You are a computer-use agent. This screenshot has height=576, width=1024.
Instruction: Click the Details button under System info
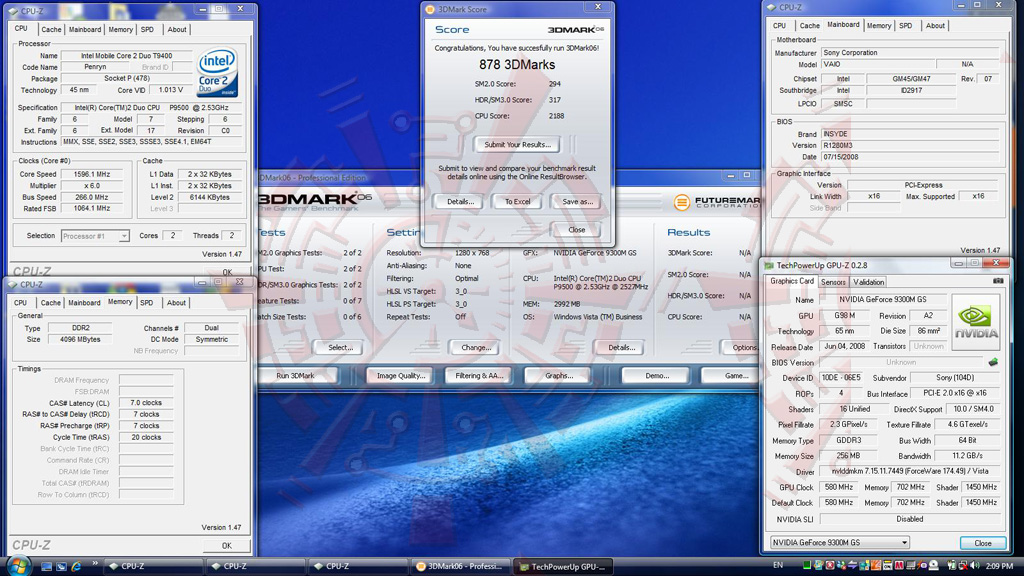point(621,347)
